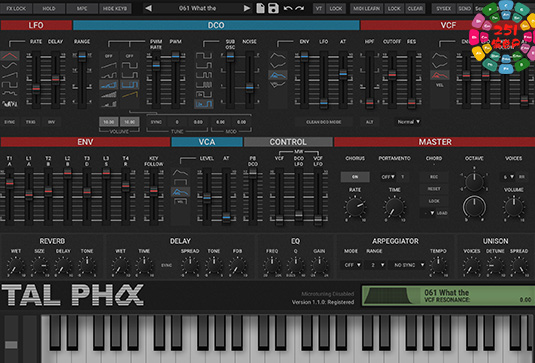535x363 pixels.
Task: Click the new preset page icon
Action: pos(260,9)
